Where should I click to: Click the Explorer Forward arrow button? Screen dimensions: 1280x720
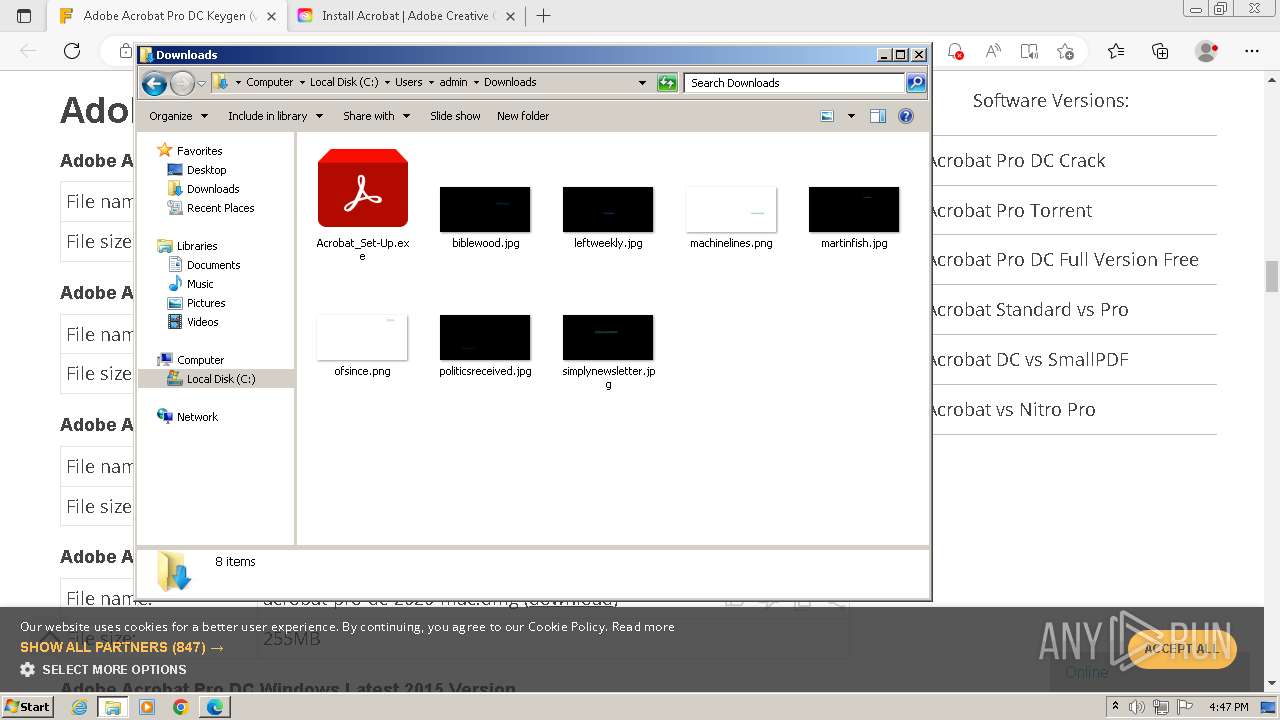[182, 83]
